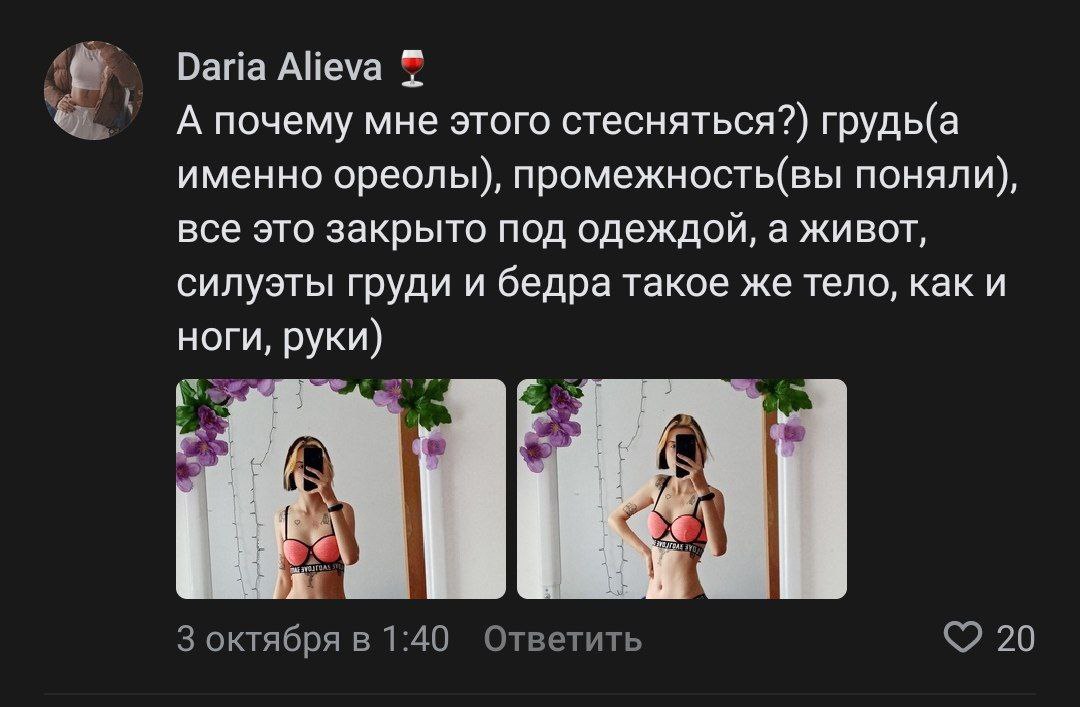Viewport: 1080px width, 707px height.
Task: Open the first attached photo thumbnail
Action: pos(341,489)
